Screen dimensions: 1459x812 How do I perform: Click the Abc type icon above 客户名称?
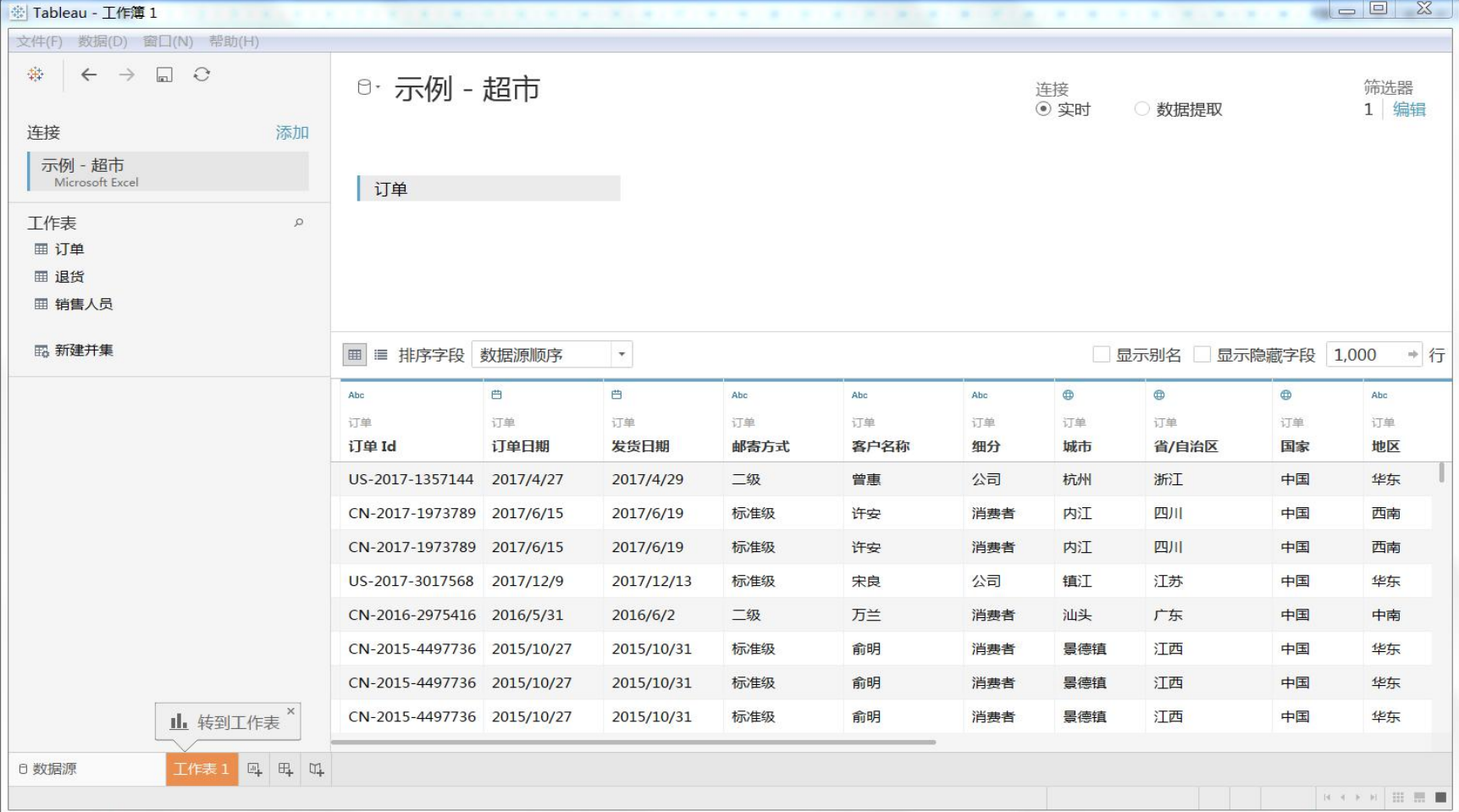click(x=860, y=395)
